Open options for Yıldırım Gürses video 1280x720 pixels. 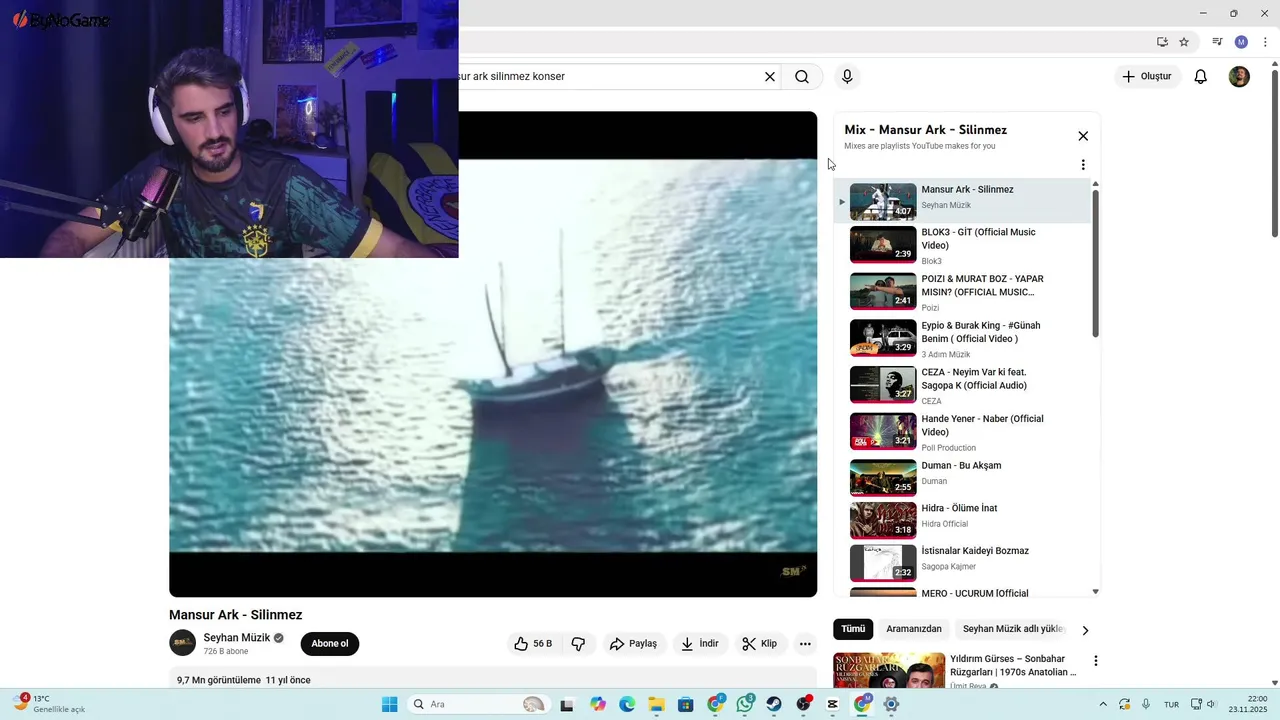(1096, 661)
